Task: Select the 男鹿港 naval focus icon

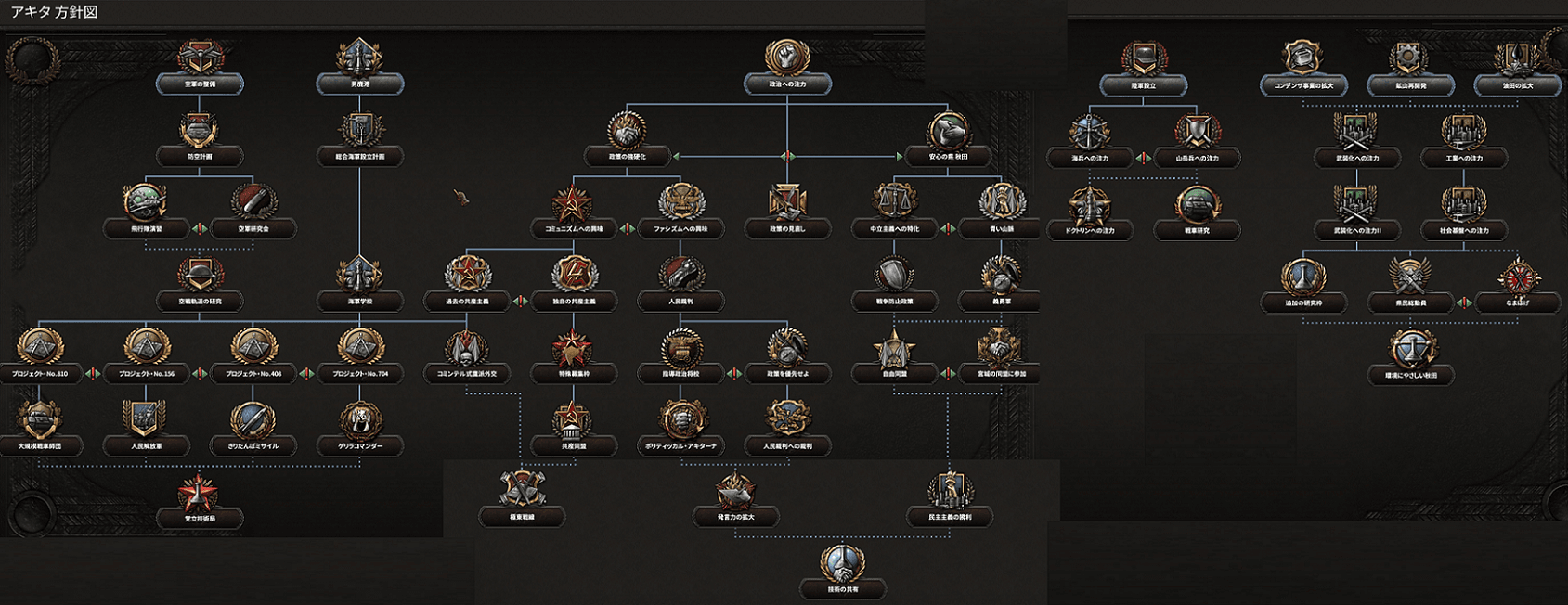Action: tap(360, 58)
